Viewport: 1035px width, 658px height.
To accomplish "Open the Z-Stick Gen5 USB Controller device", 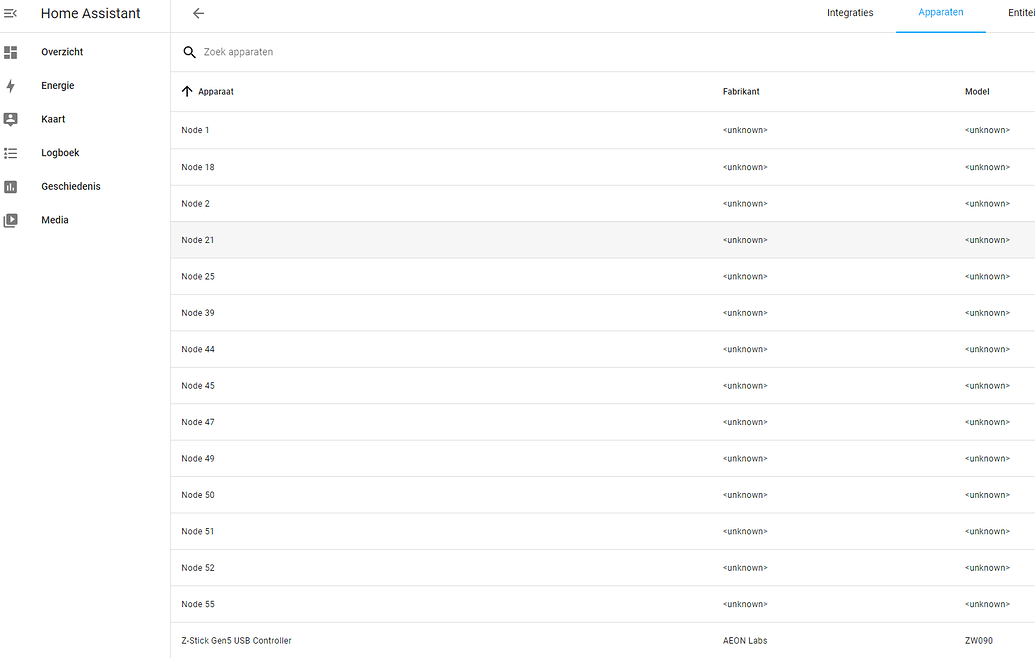I will click(x=236, y=640).
